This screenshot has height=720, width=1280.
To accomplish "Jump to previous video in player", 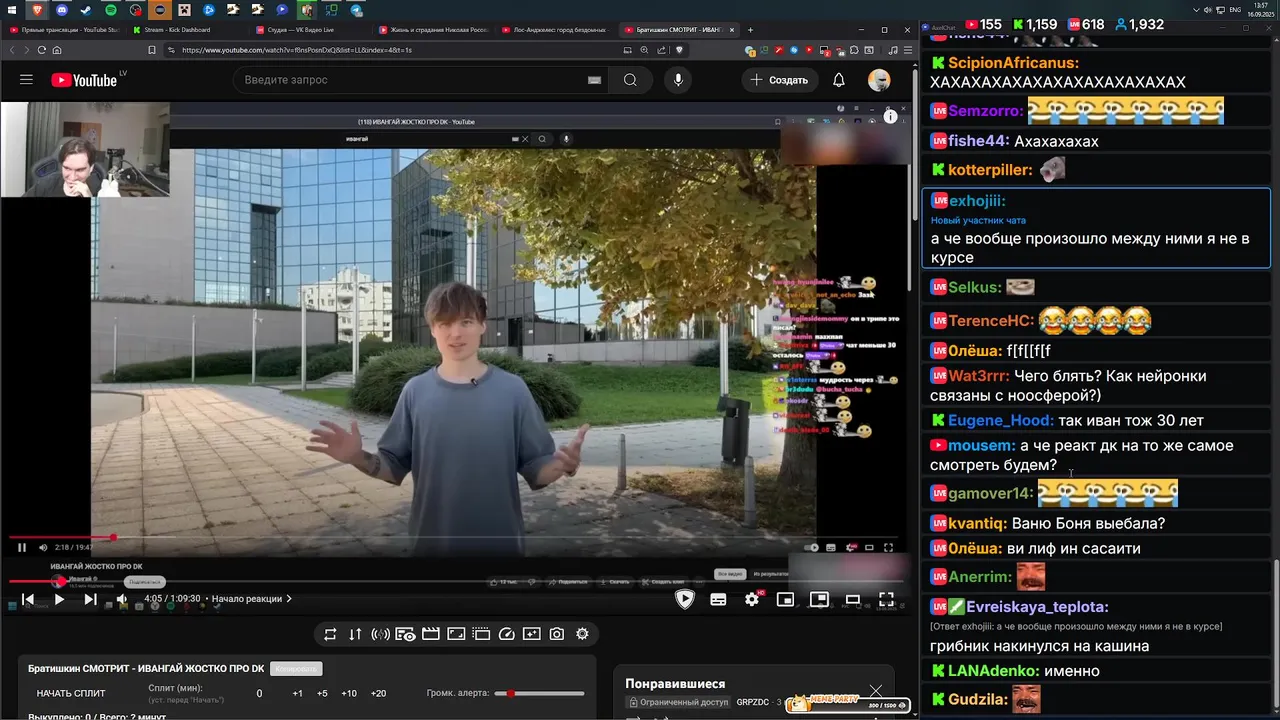I will [27, 599].
